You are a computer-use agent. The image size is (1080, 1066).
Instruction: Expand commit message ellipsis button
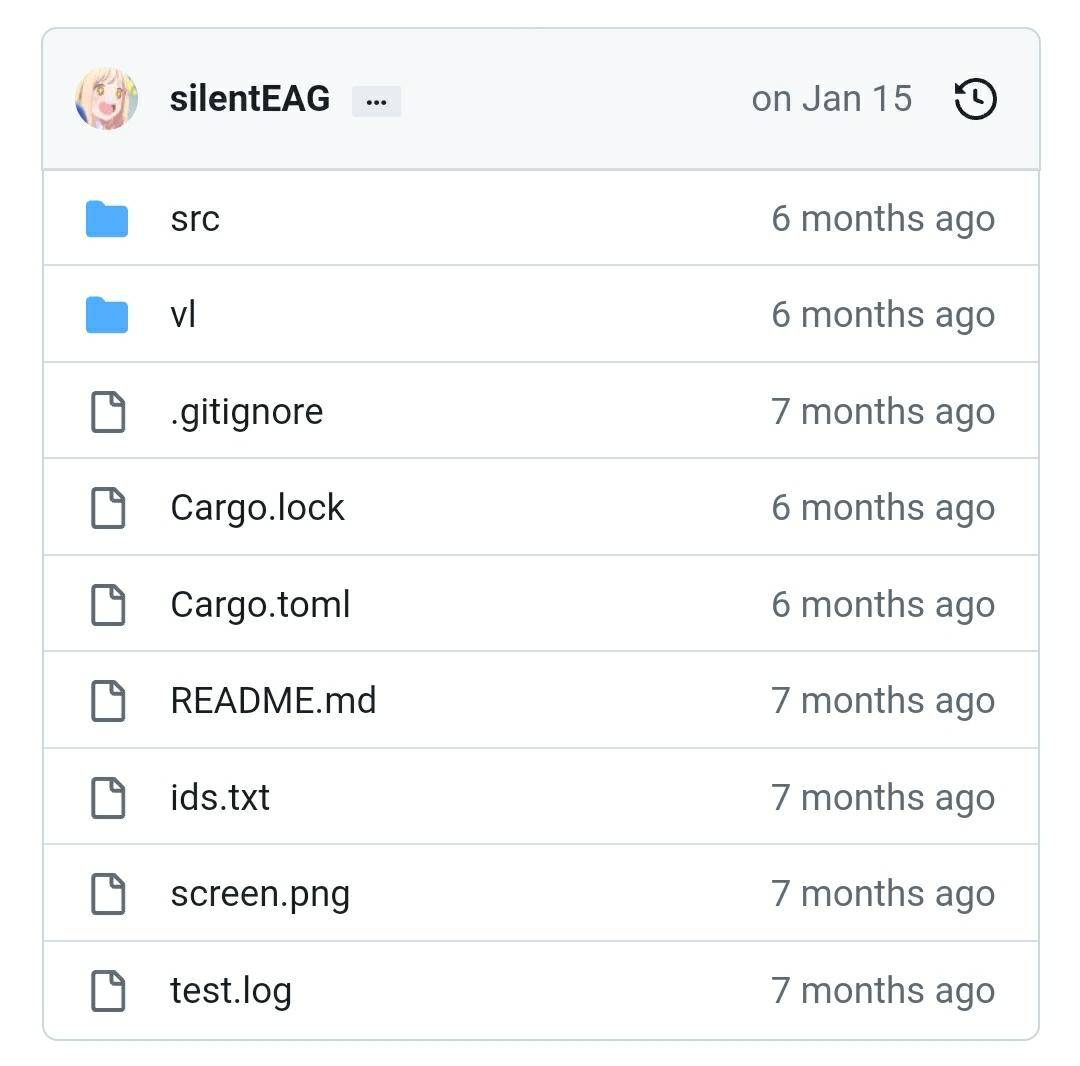[x=376, y=102]
